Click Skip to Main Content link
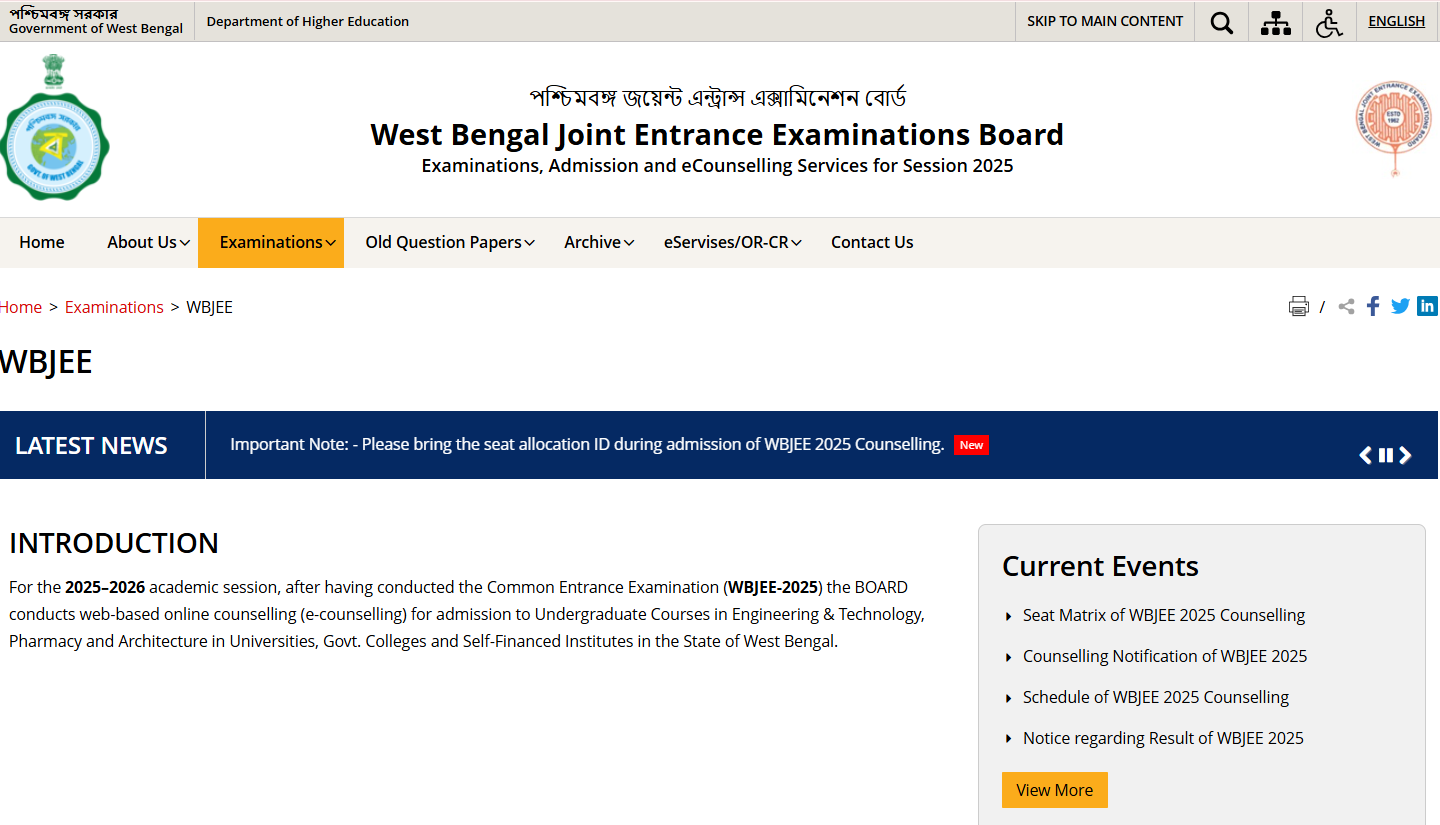Viewport: 1440px width, 825px height. pyautogui.click(x=1105, y=21)
